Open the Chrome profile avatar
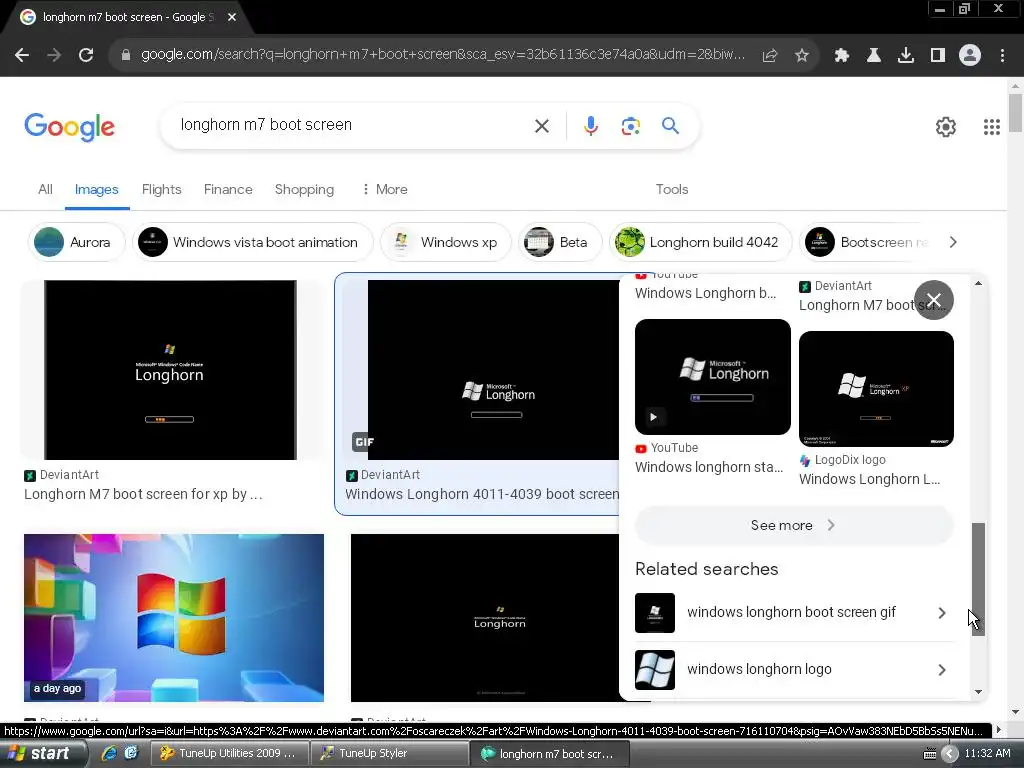The height and width of the screenshot is (768, 1024). (x=970, y=56)
